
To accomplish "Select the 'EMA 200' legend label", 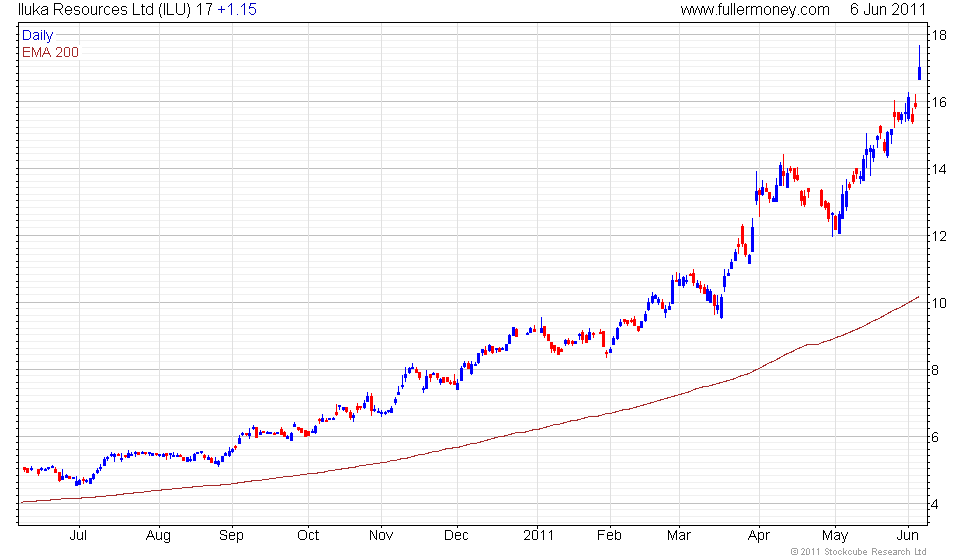I will [x=51, y=52].
